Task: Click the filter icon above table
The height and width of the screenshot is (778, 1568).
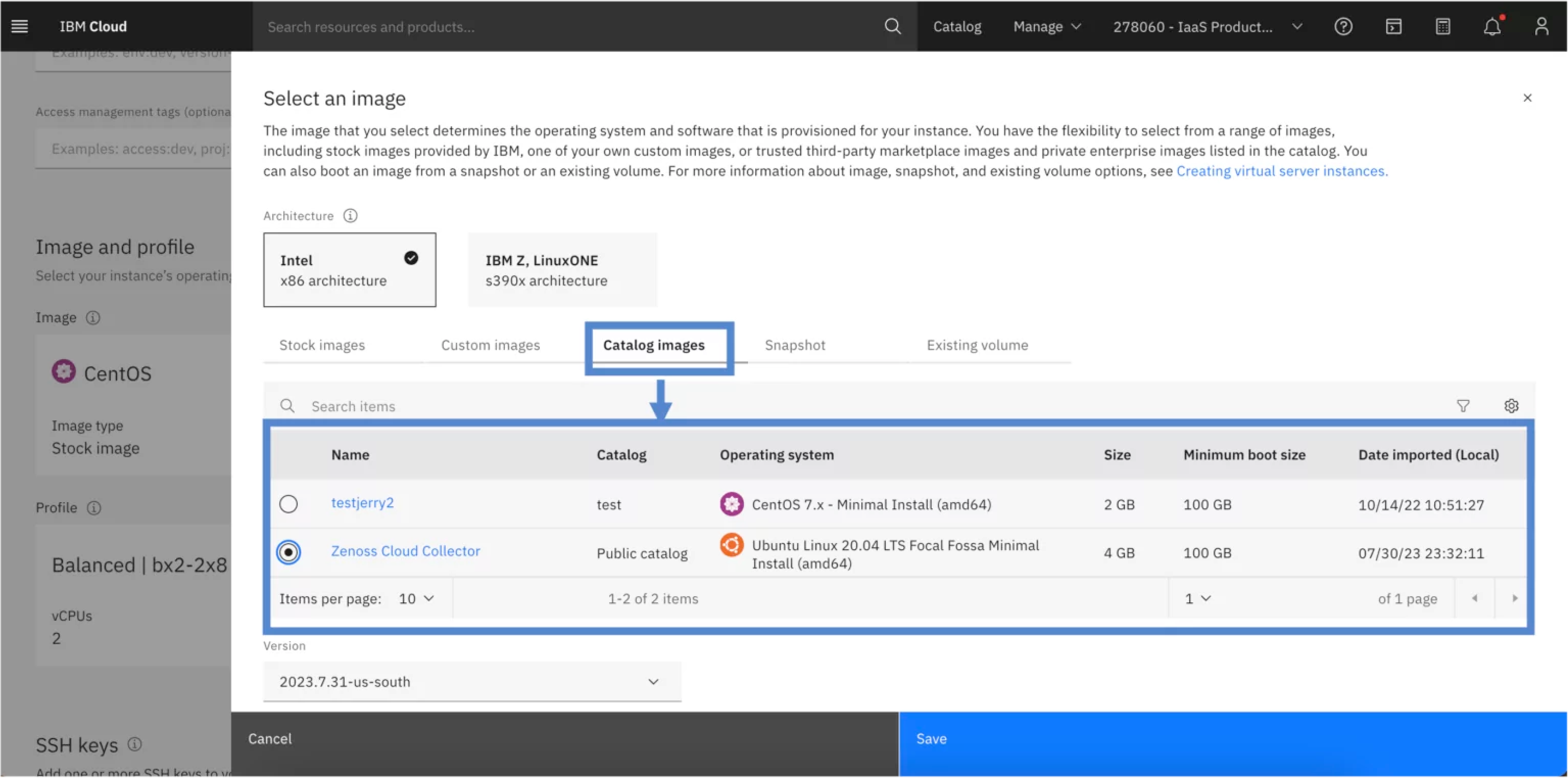Action: pos(1463,406)
